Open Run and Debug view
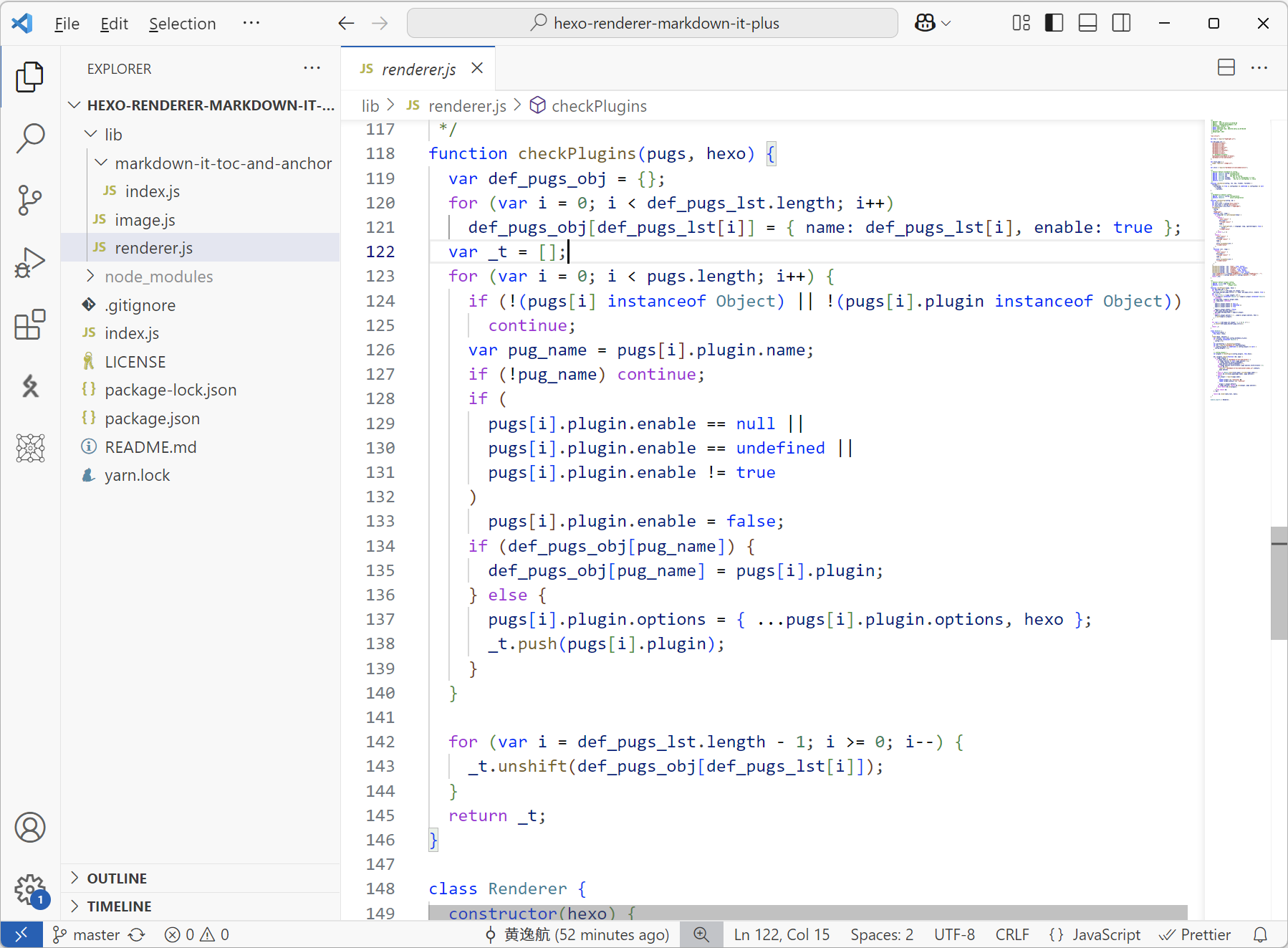The height and width of the screenshot is (948, 1288). (30, 263)
